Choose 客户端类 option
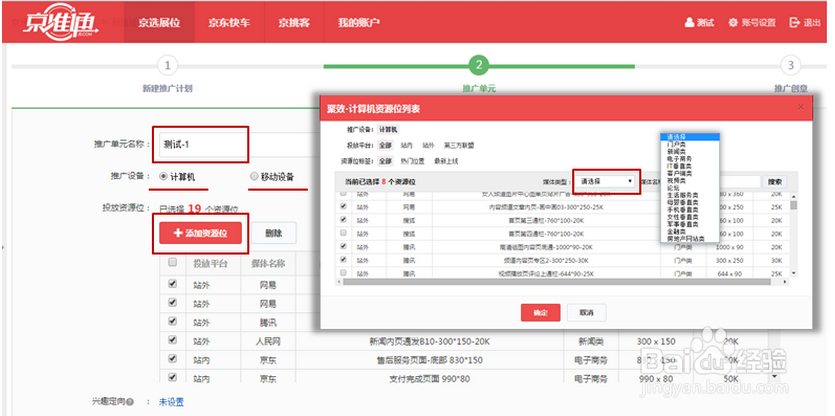Image resolution: width=835 pixels, height=416 pixels. click(x=690, y=174)
